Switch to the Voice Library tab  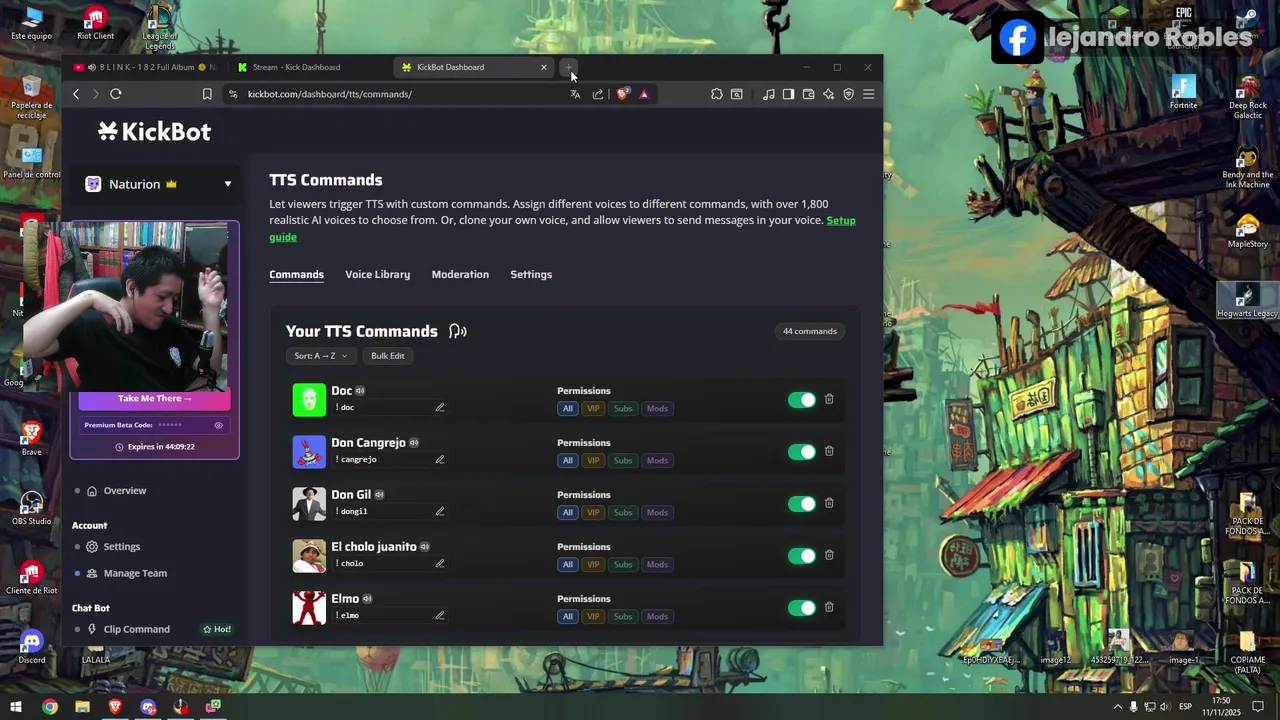tap(377, 274)
